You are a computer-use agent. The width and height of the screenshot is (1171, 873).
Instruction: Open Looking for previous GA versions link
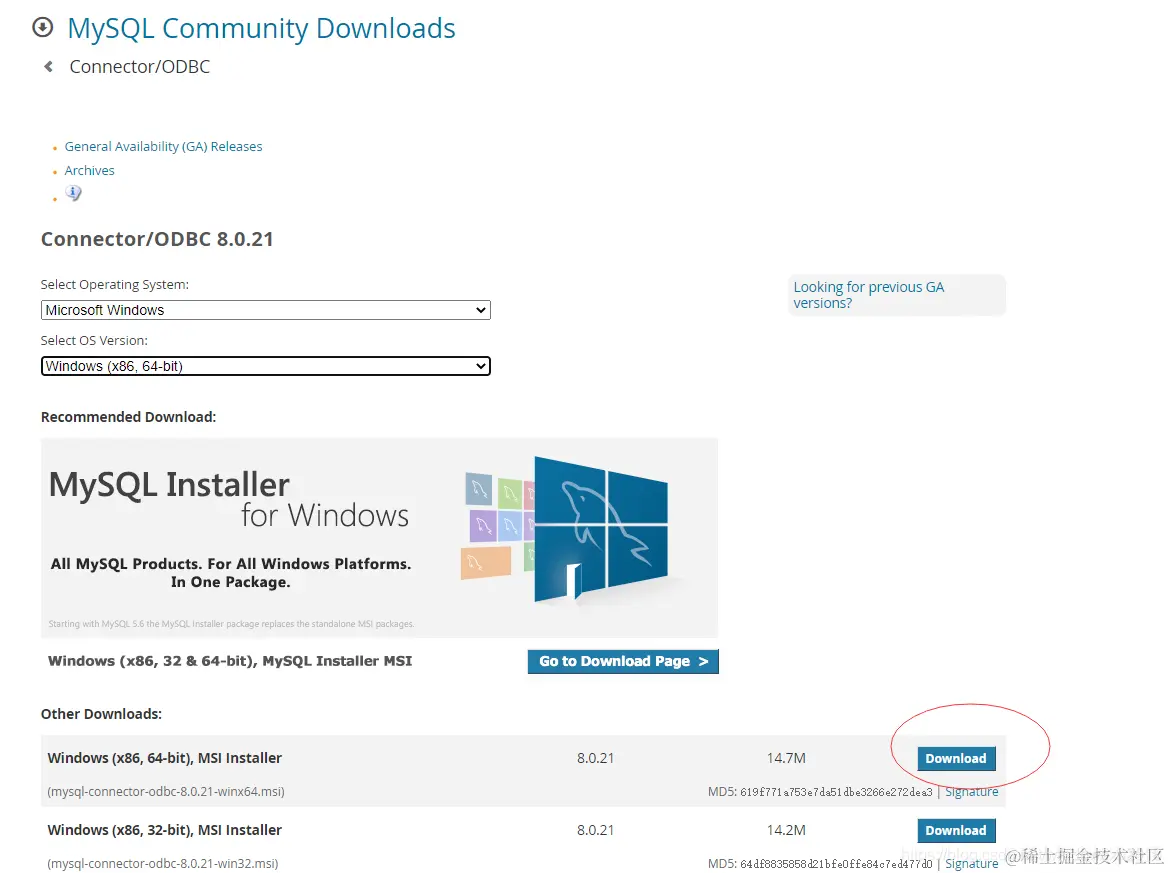[x=869, y=295]
